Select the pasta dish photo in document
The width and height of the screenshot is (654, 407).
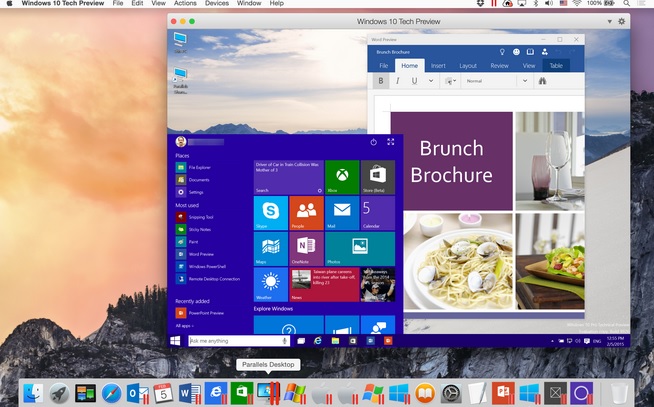point(458,261)
